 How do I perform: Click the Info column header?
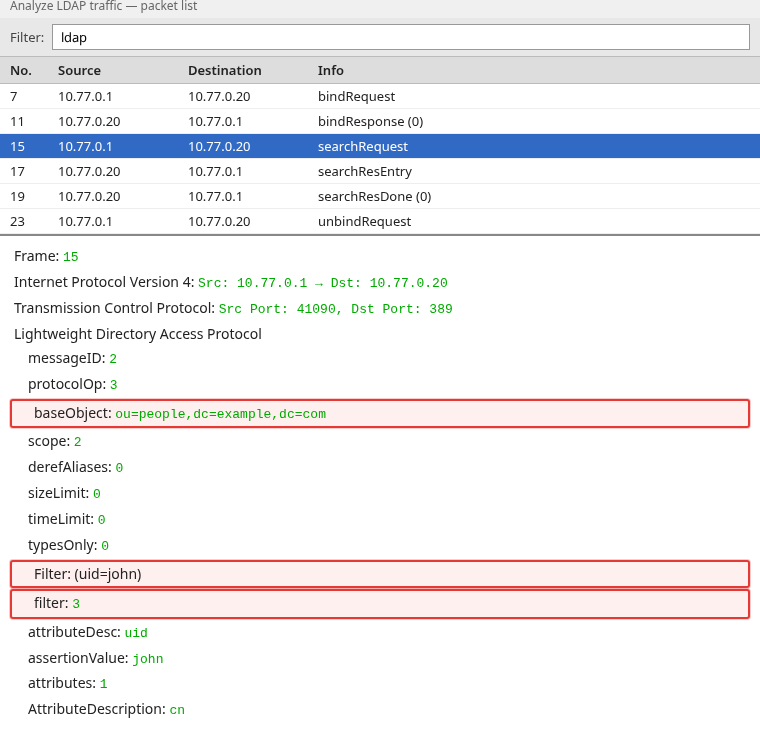331,71
